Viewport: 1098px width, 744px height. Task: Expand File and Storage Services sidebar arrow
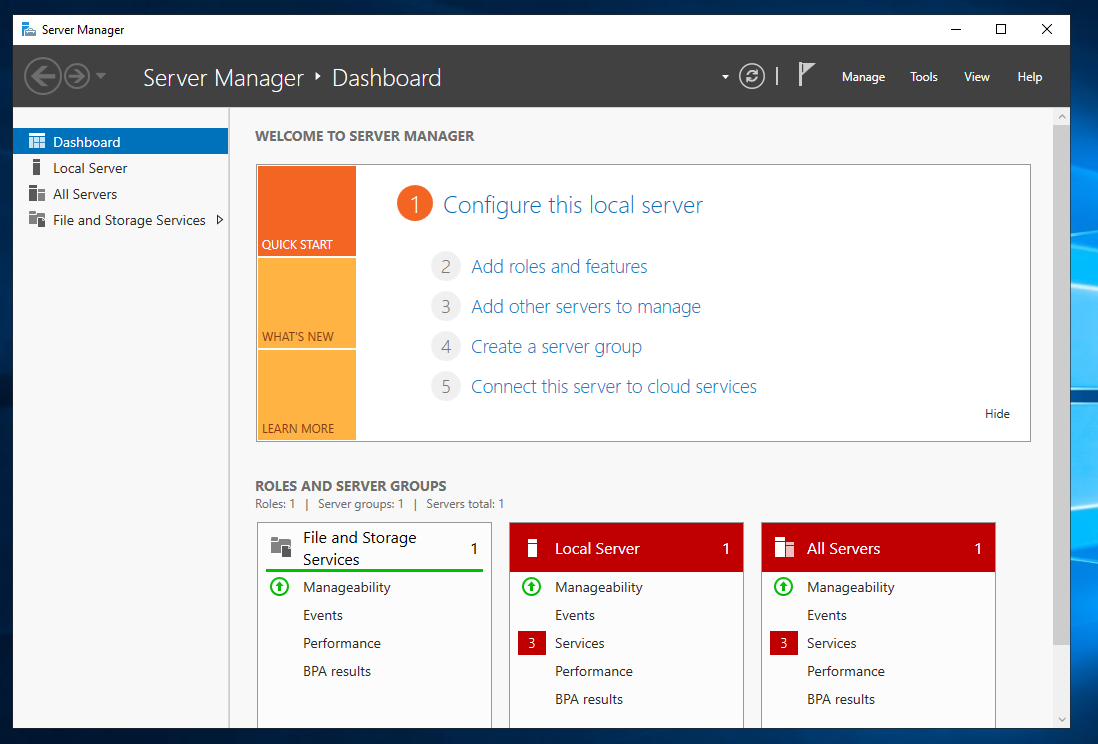tap(220, 220)
